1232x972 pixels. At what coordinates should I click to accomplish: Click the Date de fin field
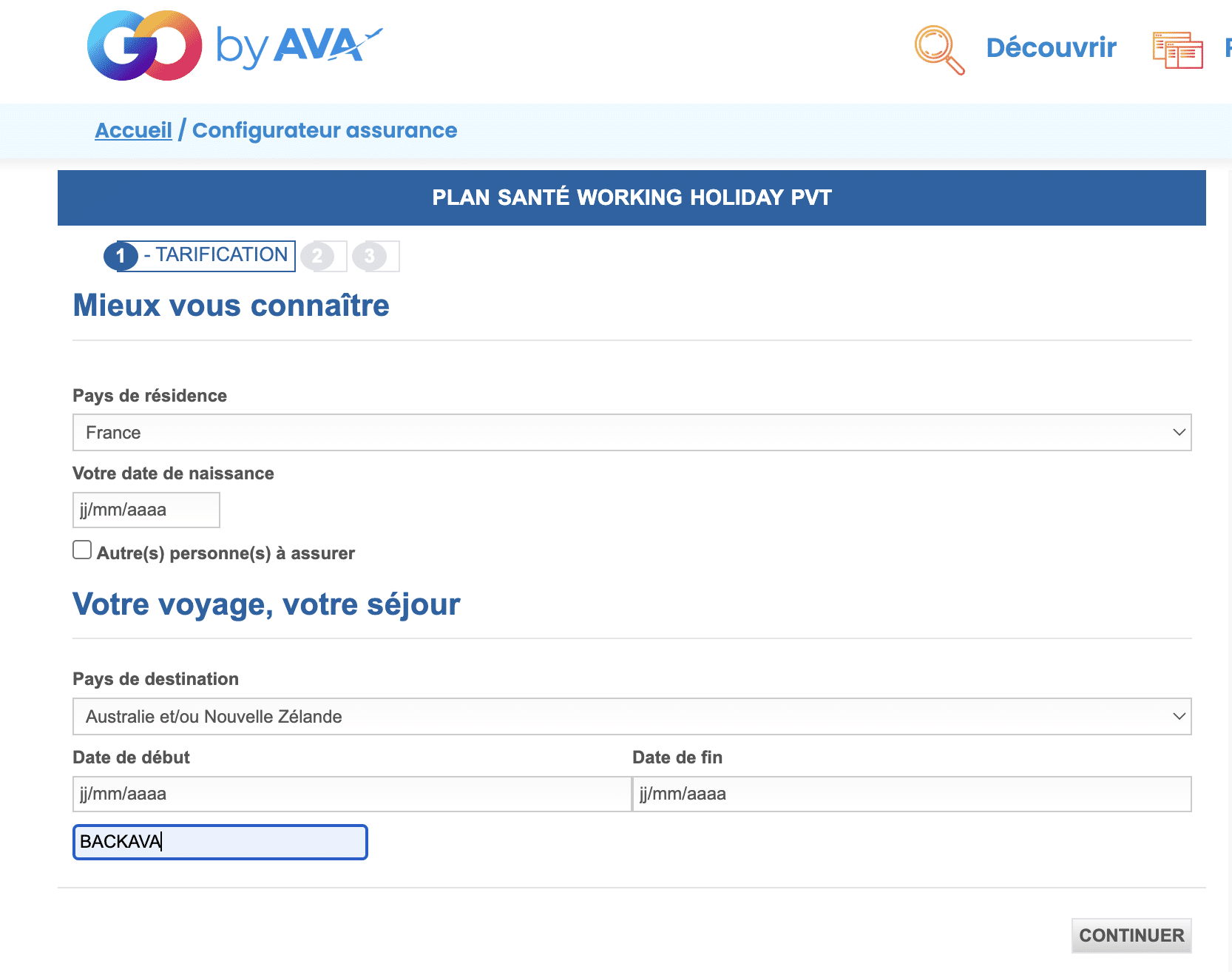[911, 794]
